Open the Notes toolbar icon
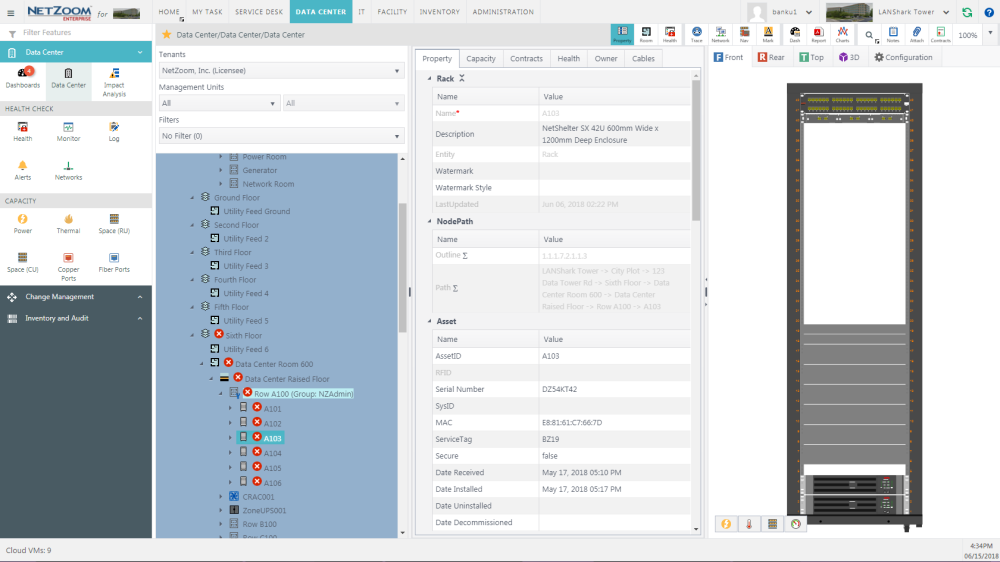This screenshot has height=562, width=1000. click(x=892, y=34)
